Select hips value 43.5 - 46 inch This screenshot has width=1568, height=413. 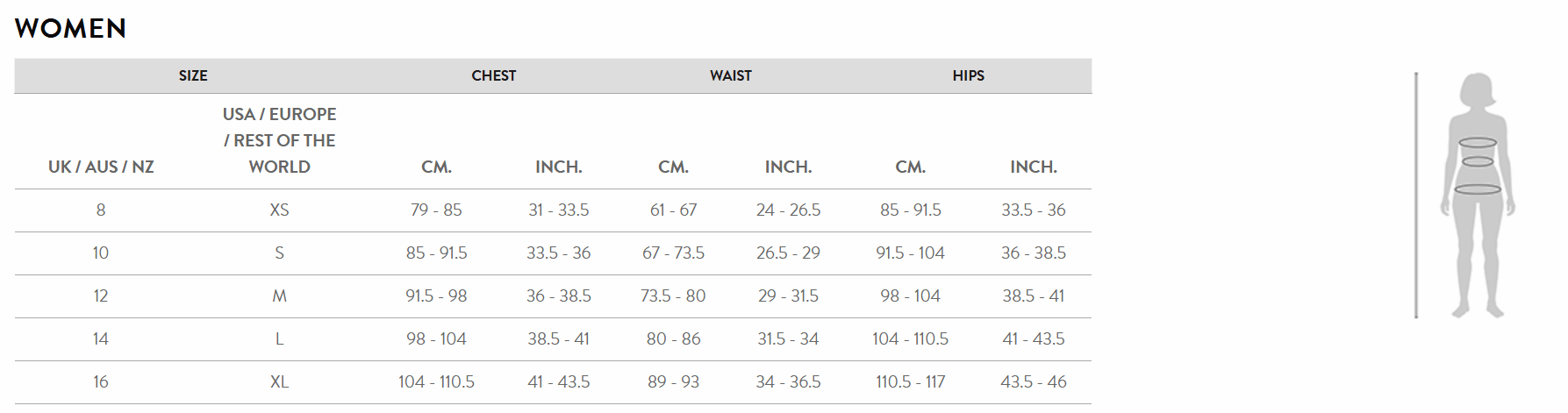(1034, 381)
